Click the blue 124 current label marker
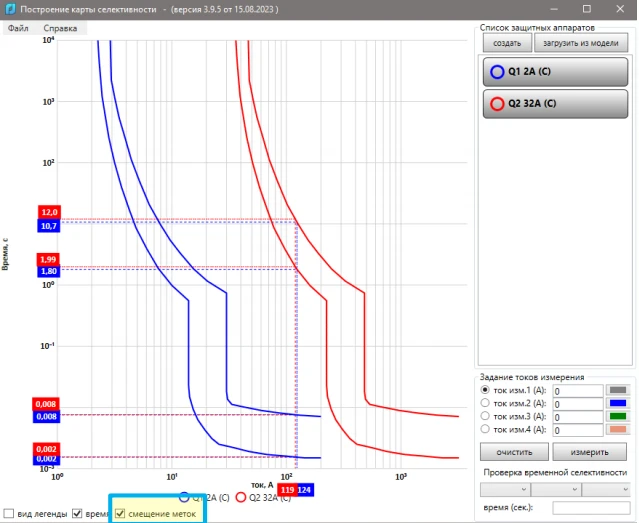639x523 pixels. 304,489
